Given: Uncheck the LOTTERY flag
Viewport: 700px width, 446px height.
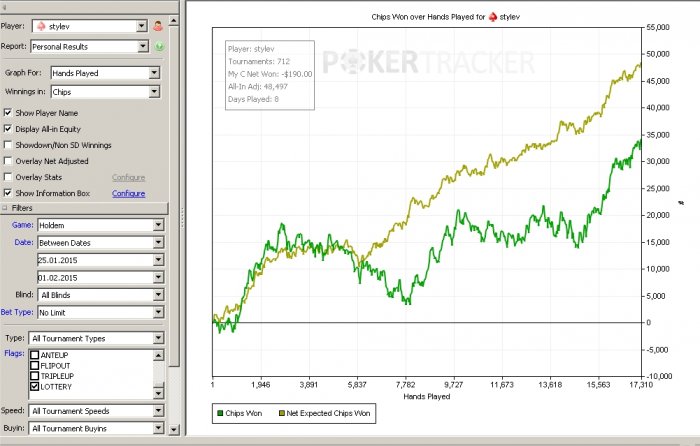Looking at the screenshot, I should point(34,387).
